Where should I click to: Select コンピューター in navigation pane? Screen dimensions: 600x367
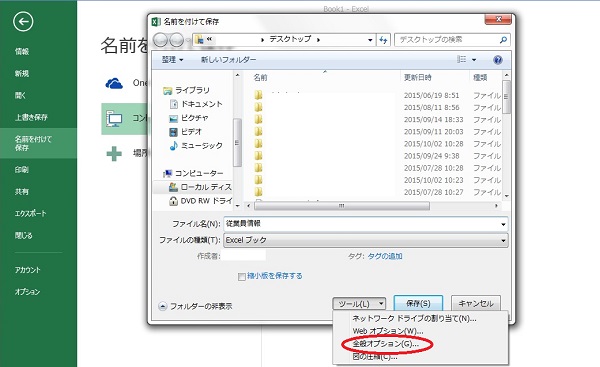(x=193, y=173)
